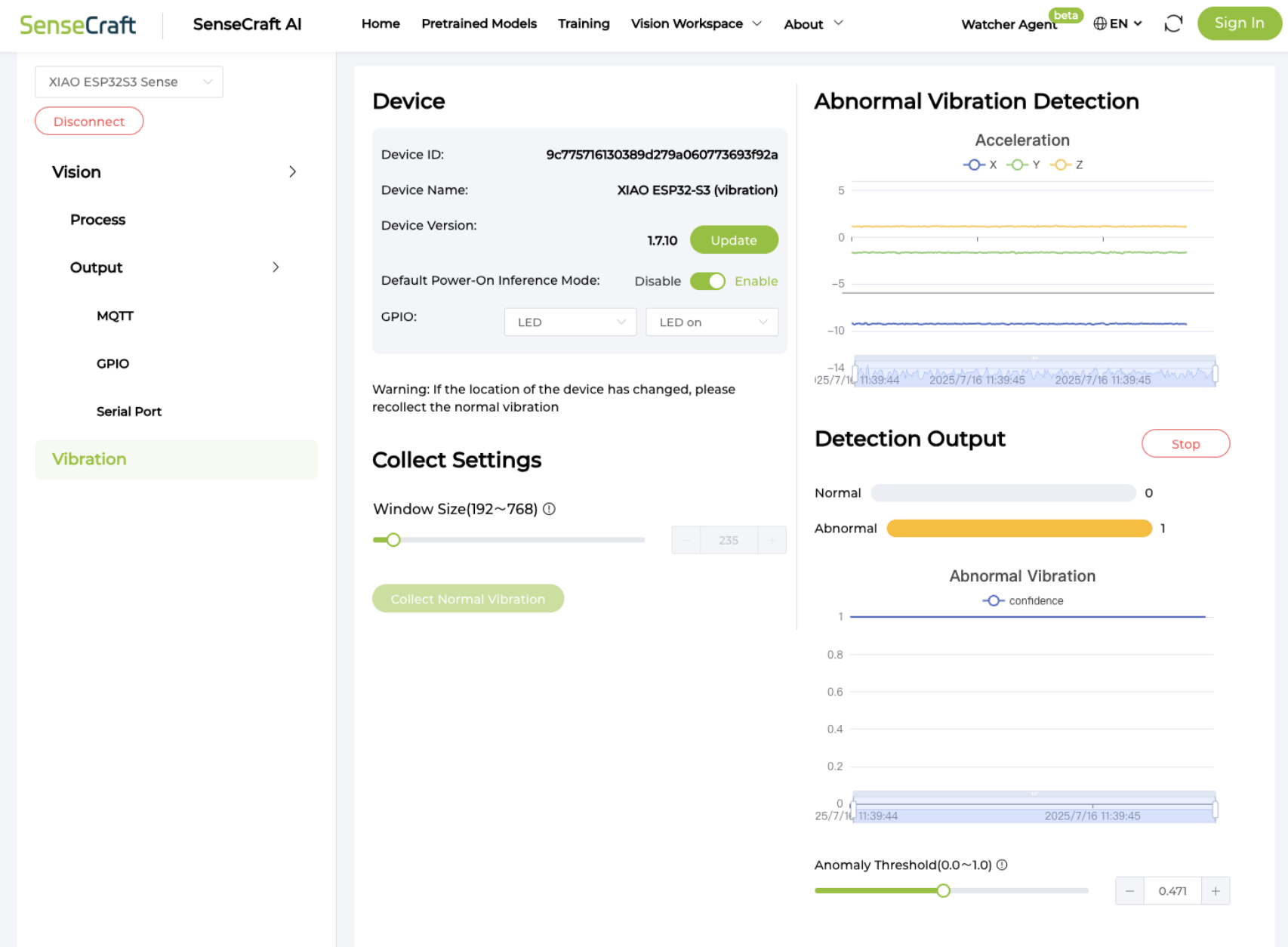Click the Window Size info icon
Image resolution: width=1288 pixels, height=947 pixels.
(x=550, y=509)
